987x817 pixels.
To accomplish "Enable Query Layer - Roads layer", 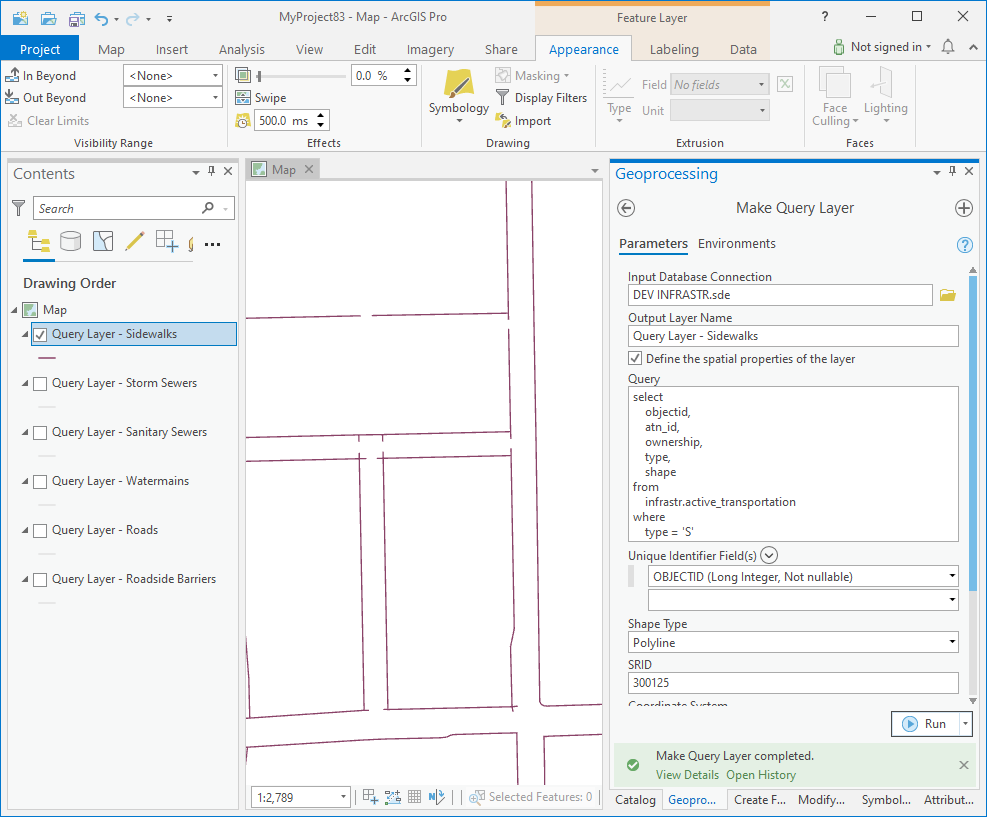I will click(x=41, y=530).
